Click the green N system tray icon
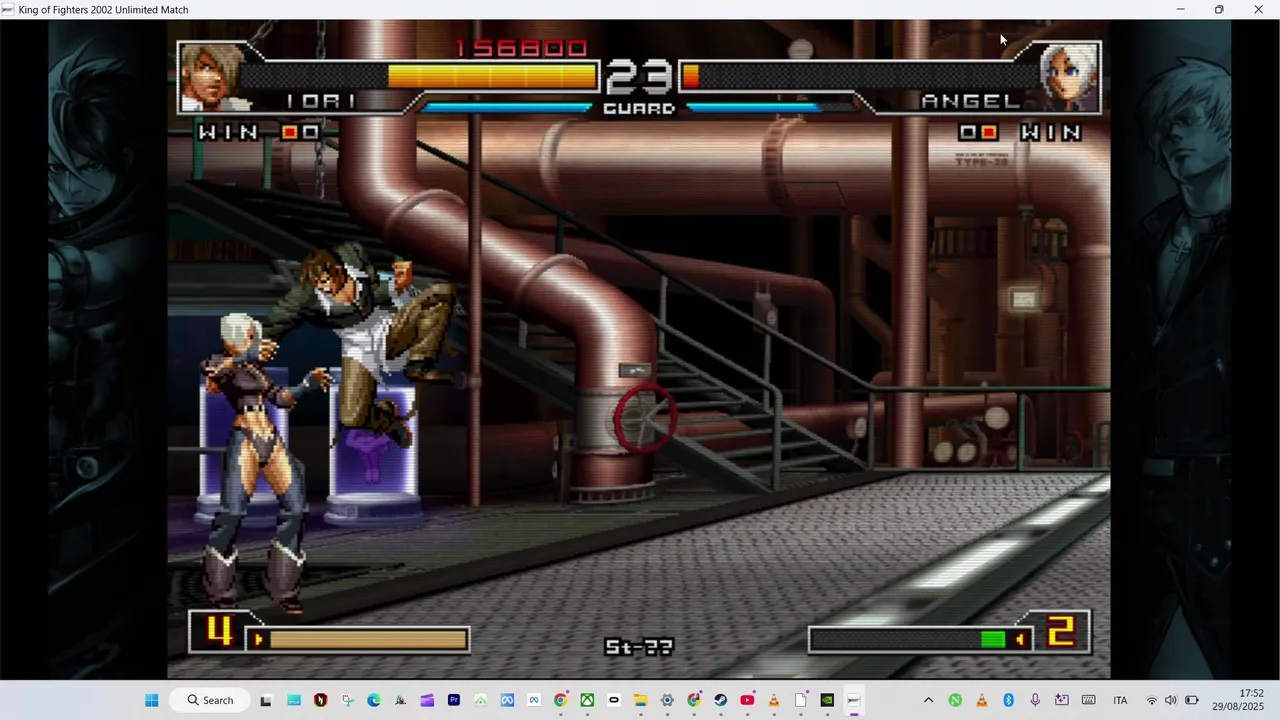The width and height of the screenshot is (1280, 720). (x=955, y=700)
